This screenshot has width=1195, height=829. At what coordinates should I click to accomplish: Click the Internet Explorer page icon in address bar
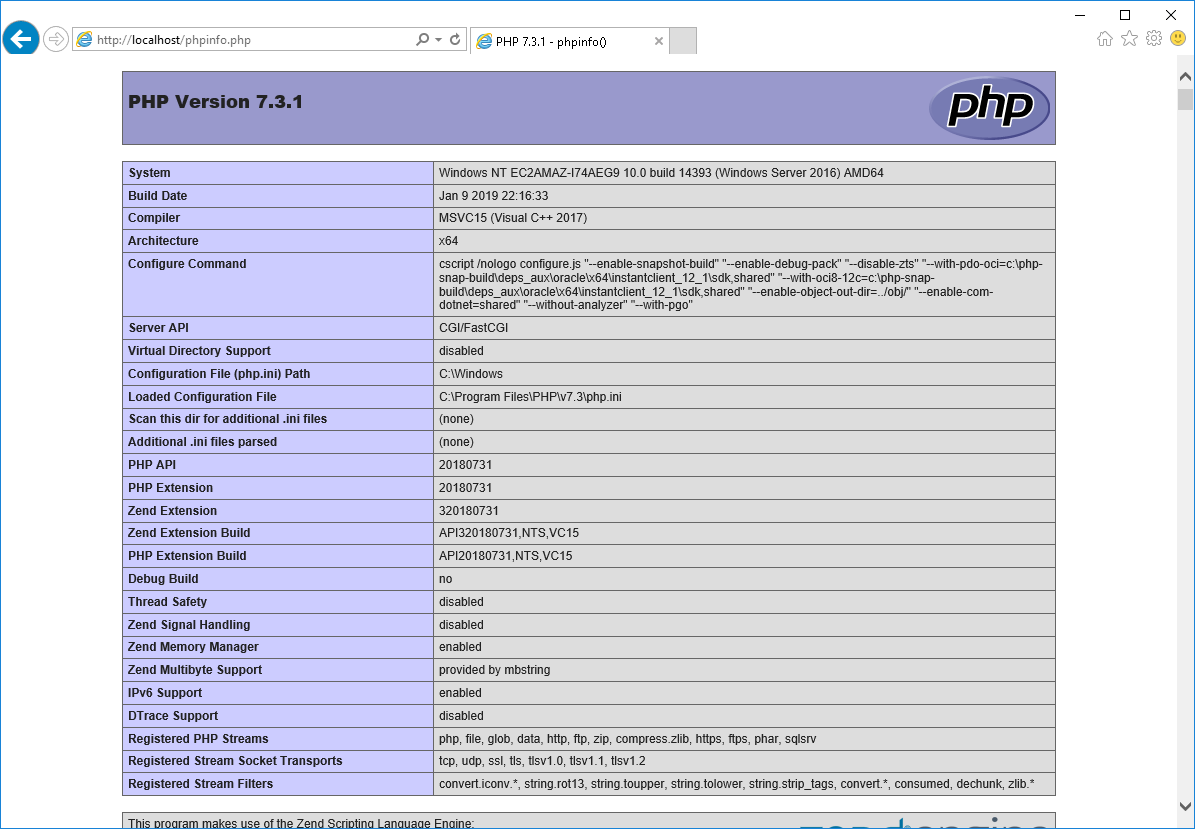click(x=84, y=40)
